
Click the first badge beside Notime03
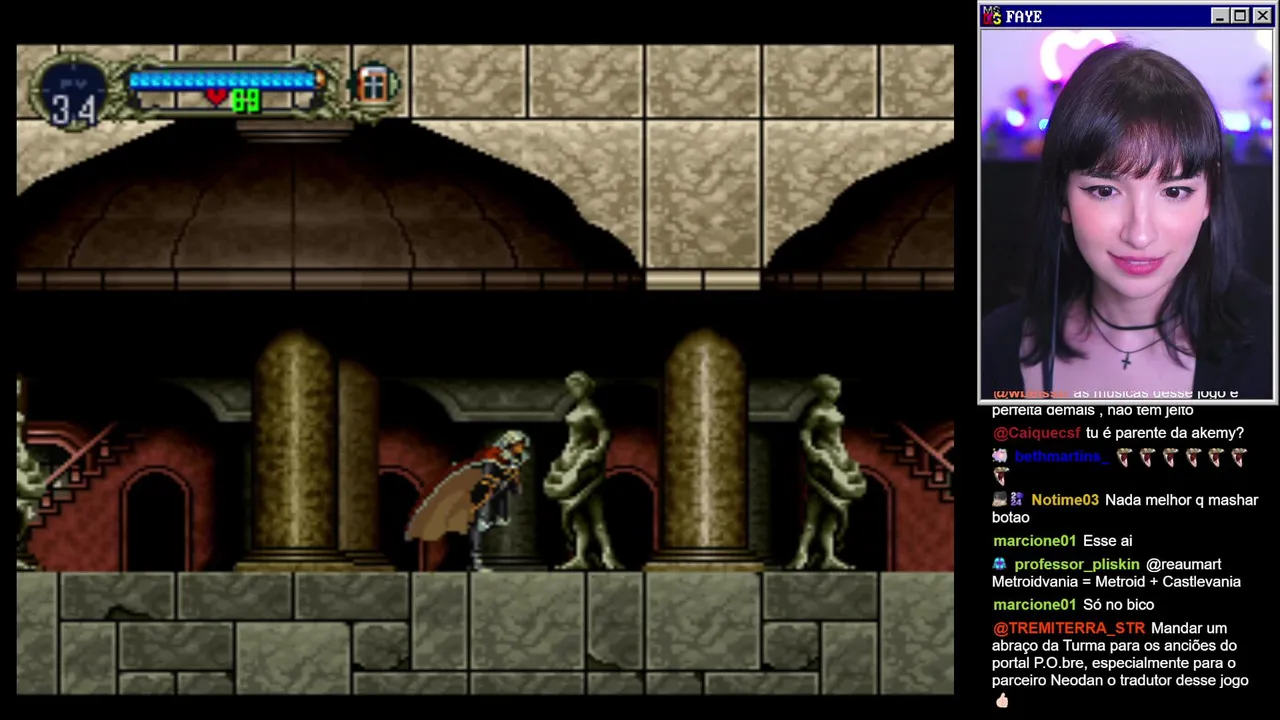pyautogui.click(x=999, y=500)
